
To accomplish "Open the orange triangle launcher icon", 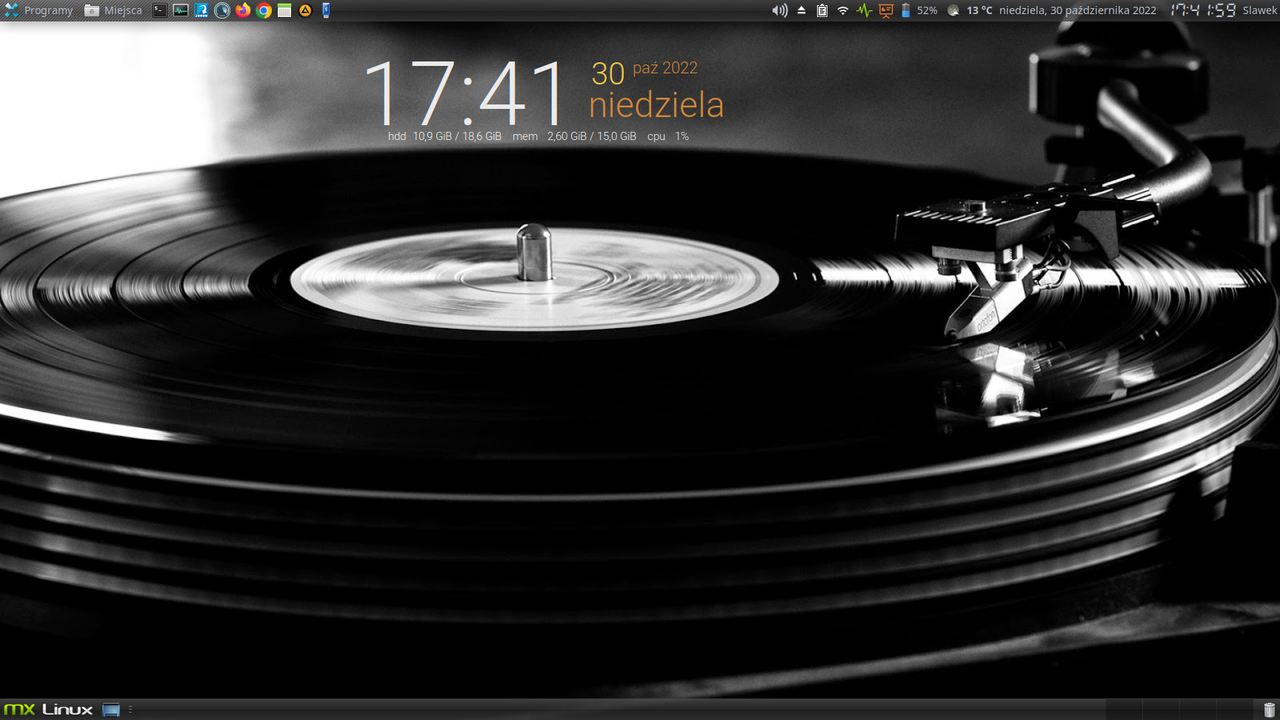I will point(306,10).
